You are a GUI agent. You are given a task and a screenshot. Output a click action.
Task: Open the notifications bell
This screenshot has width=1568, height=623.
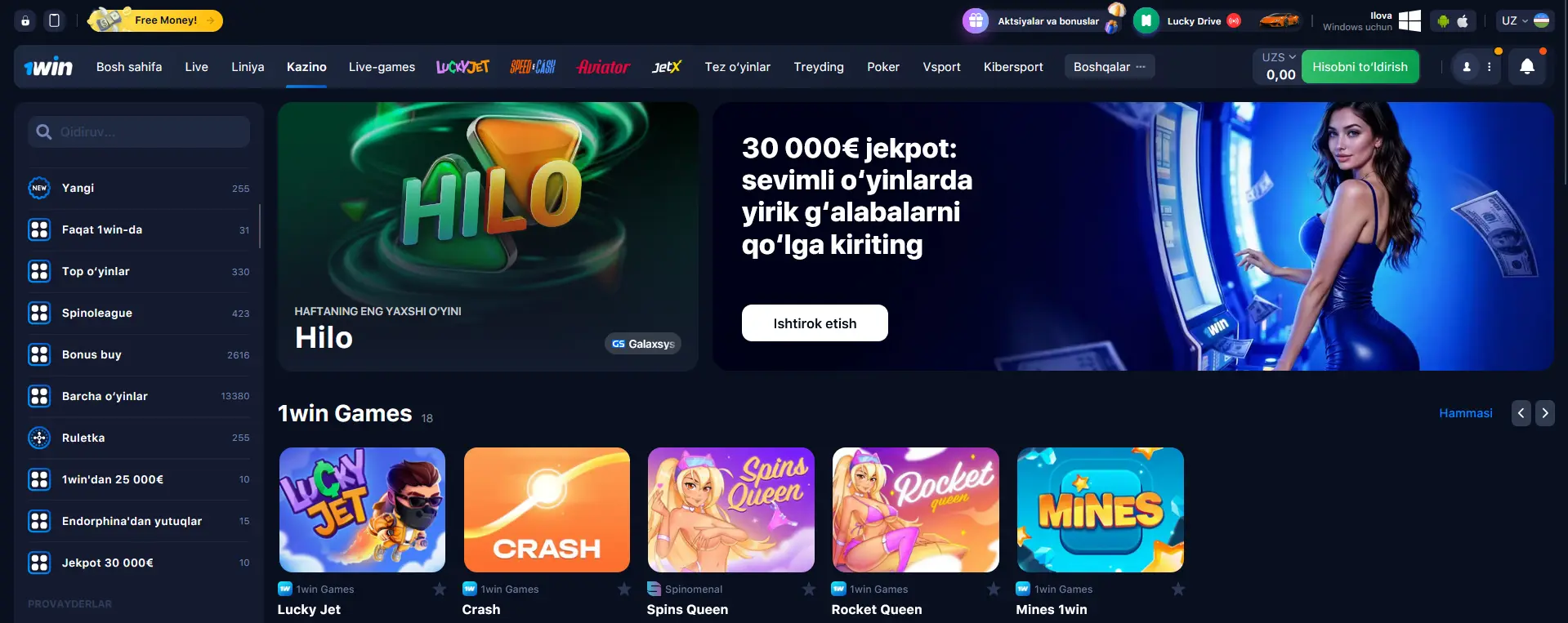tap(1526, 67)
